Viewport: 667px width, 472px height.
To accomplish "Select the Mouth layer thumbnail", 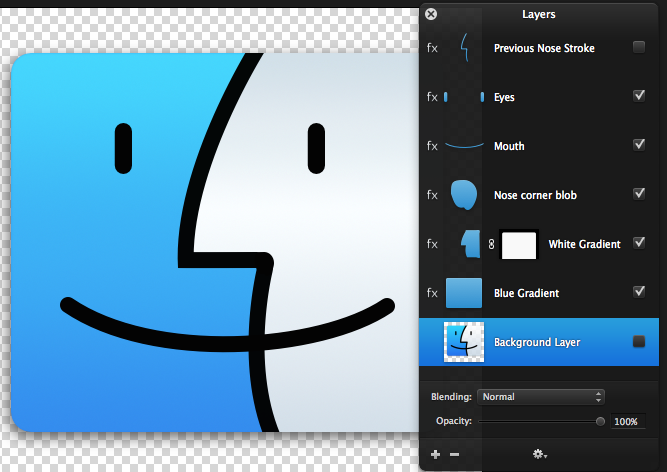I will [x=464, y=146].
